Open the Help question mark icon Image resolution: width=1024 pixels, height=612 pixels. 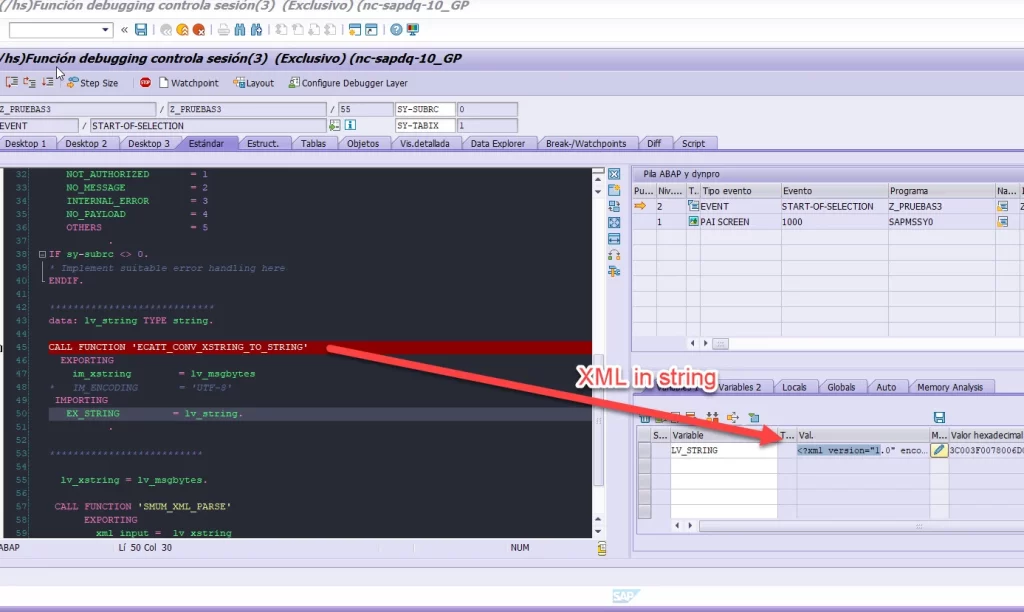coord(396,29)
